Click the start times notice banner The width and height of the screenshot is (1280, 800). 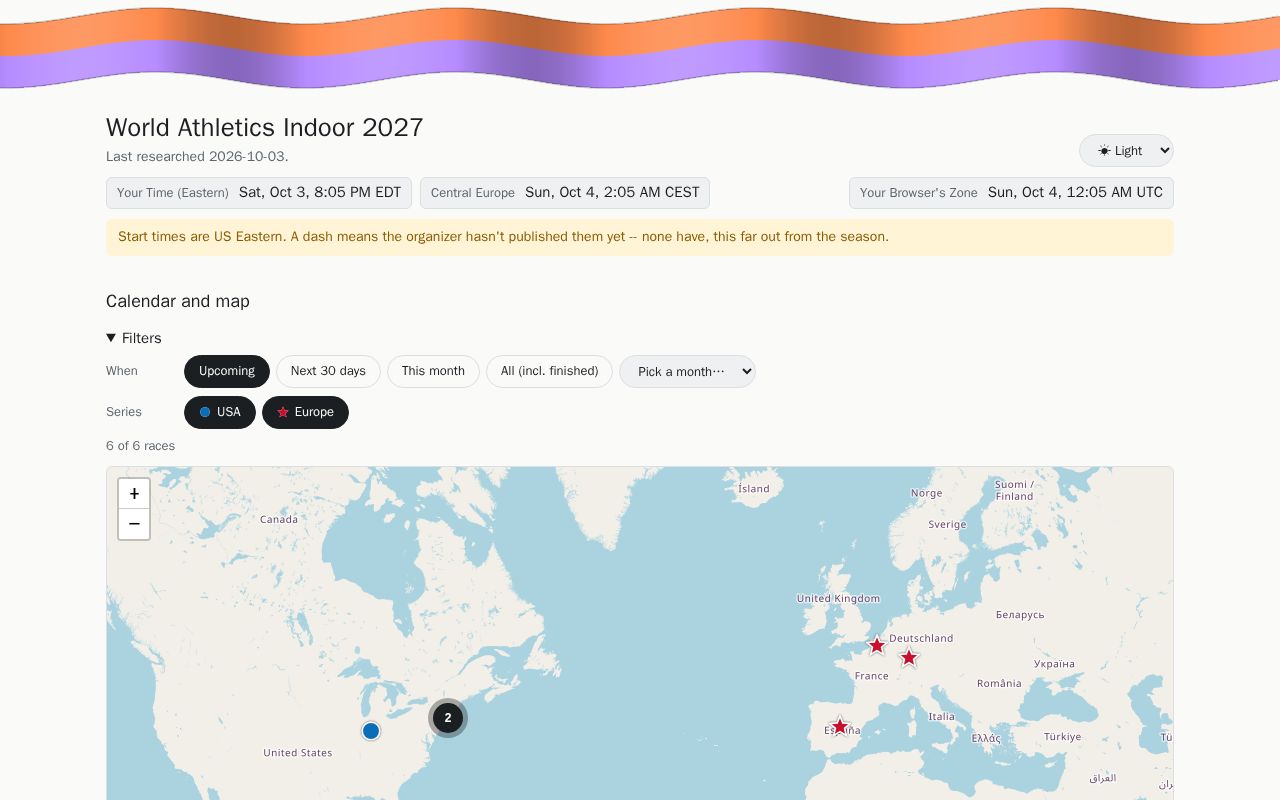point(640,237)
